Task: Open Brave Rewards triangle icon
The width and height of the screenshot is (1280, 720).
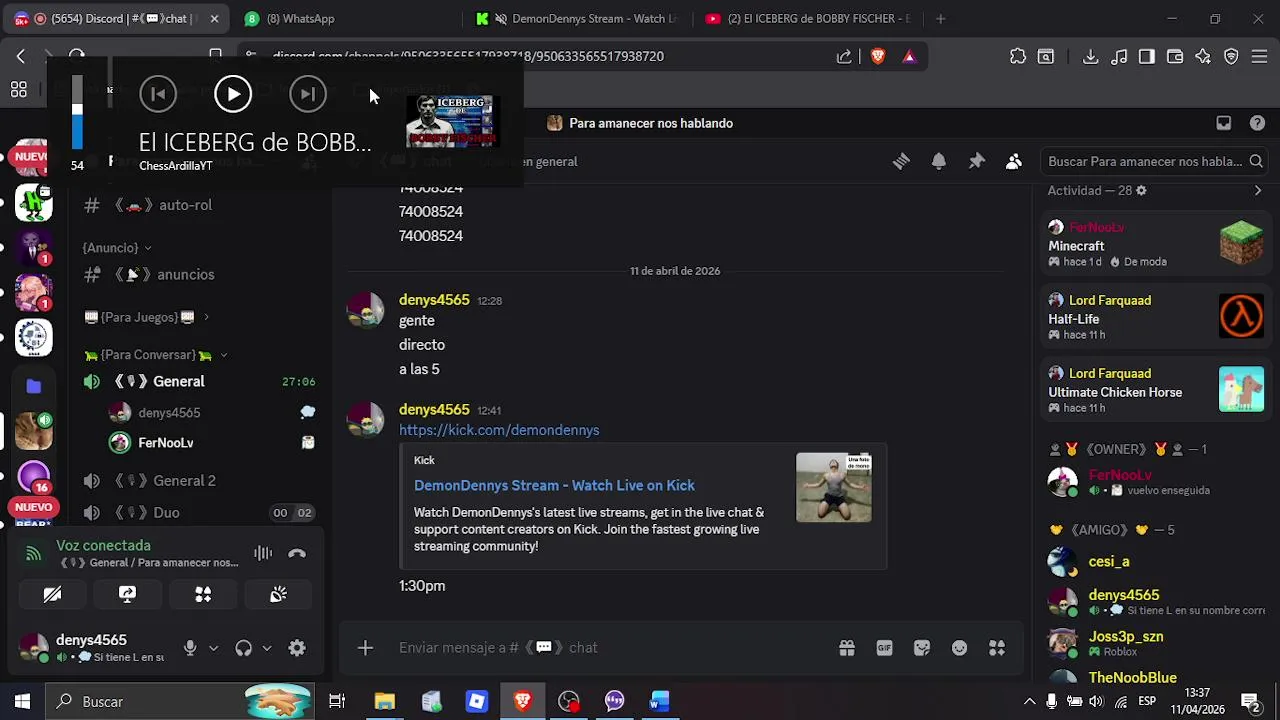Action: pyautogui.click(x=909, y=57)
